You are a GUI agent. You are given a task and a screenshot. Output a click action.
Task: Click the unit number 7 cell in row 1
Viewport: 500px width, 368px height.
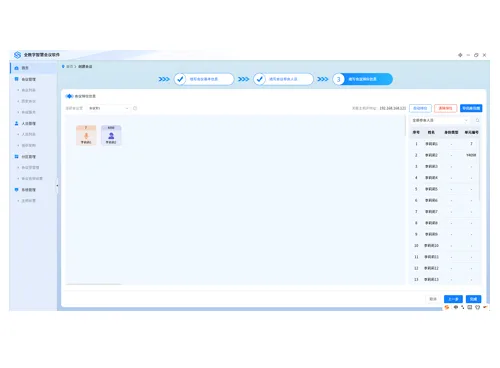[x=471, y=144]
